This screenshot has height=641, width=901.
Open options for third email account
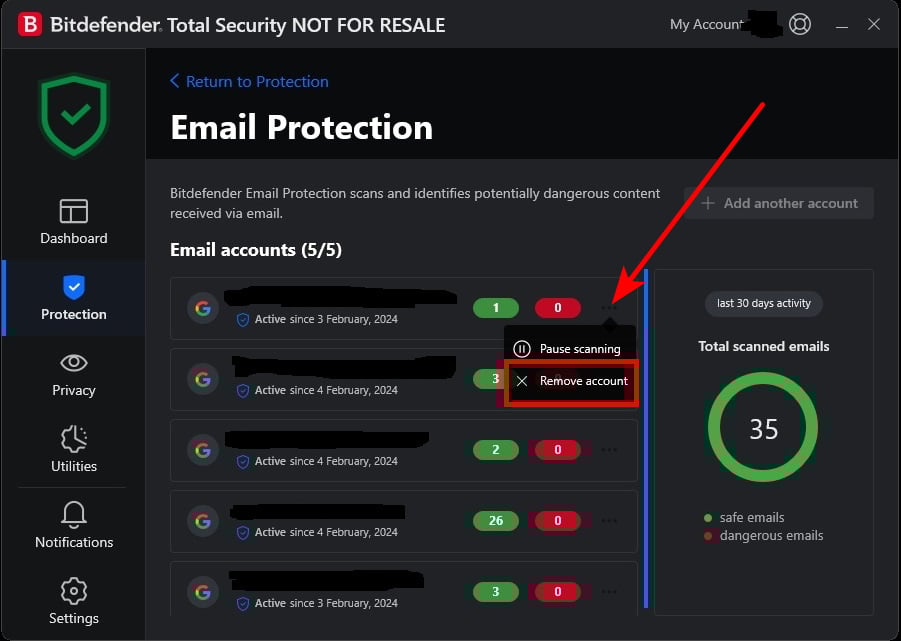[x=608, y=450]
